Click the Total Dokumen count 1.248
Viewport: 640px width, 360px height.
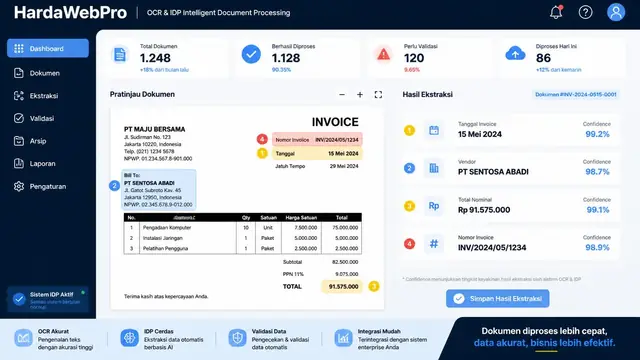pos(155,58)
